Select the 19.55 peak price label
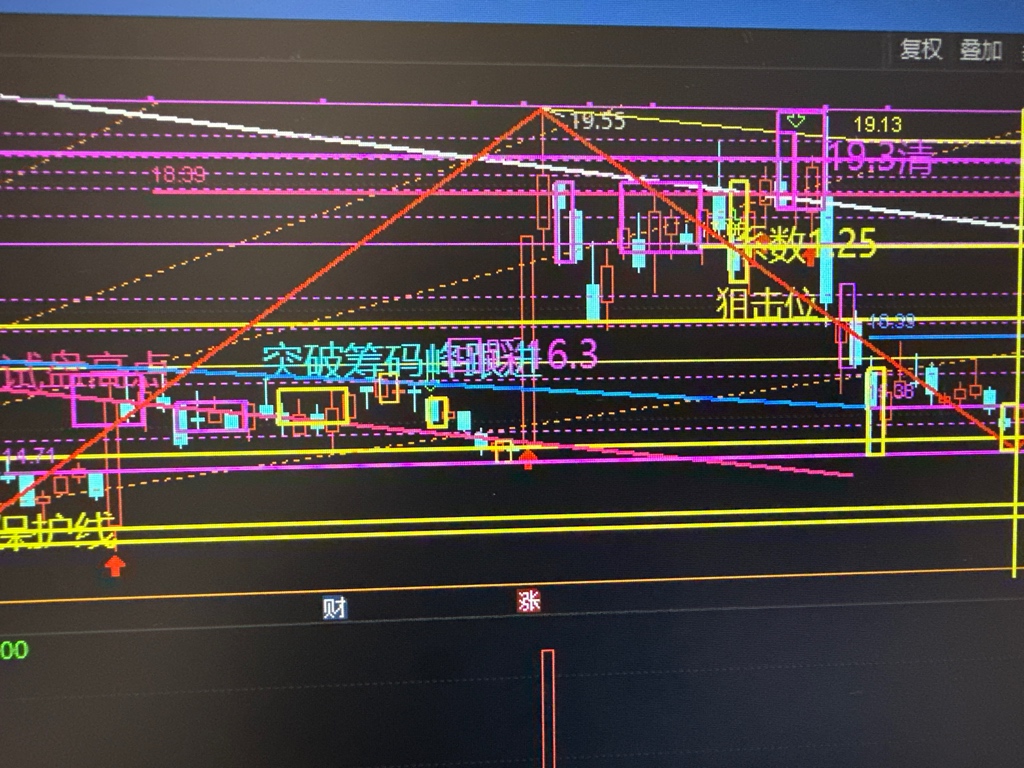 click(598, 121)
